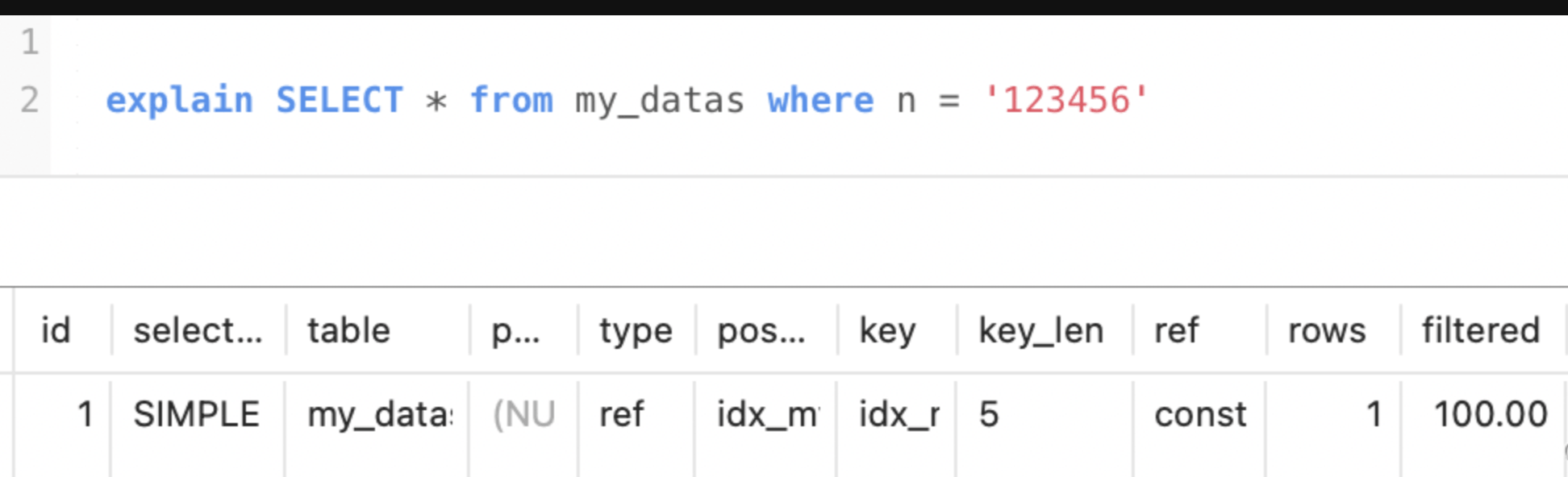This screenshot has height=477, width=1568.
Task: Sort by the select_type column header
Action: pos(198,330)
